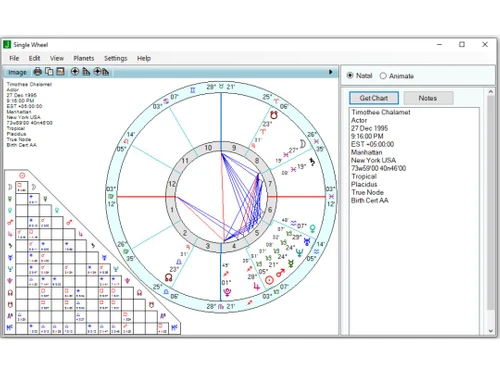The image size is (500, 375).
Task: Click the Saturn glyph in the chart wheel
Action: point(312,162)
